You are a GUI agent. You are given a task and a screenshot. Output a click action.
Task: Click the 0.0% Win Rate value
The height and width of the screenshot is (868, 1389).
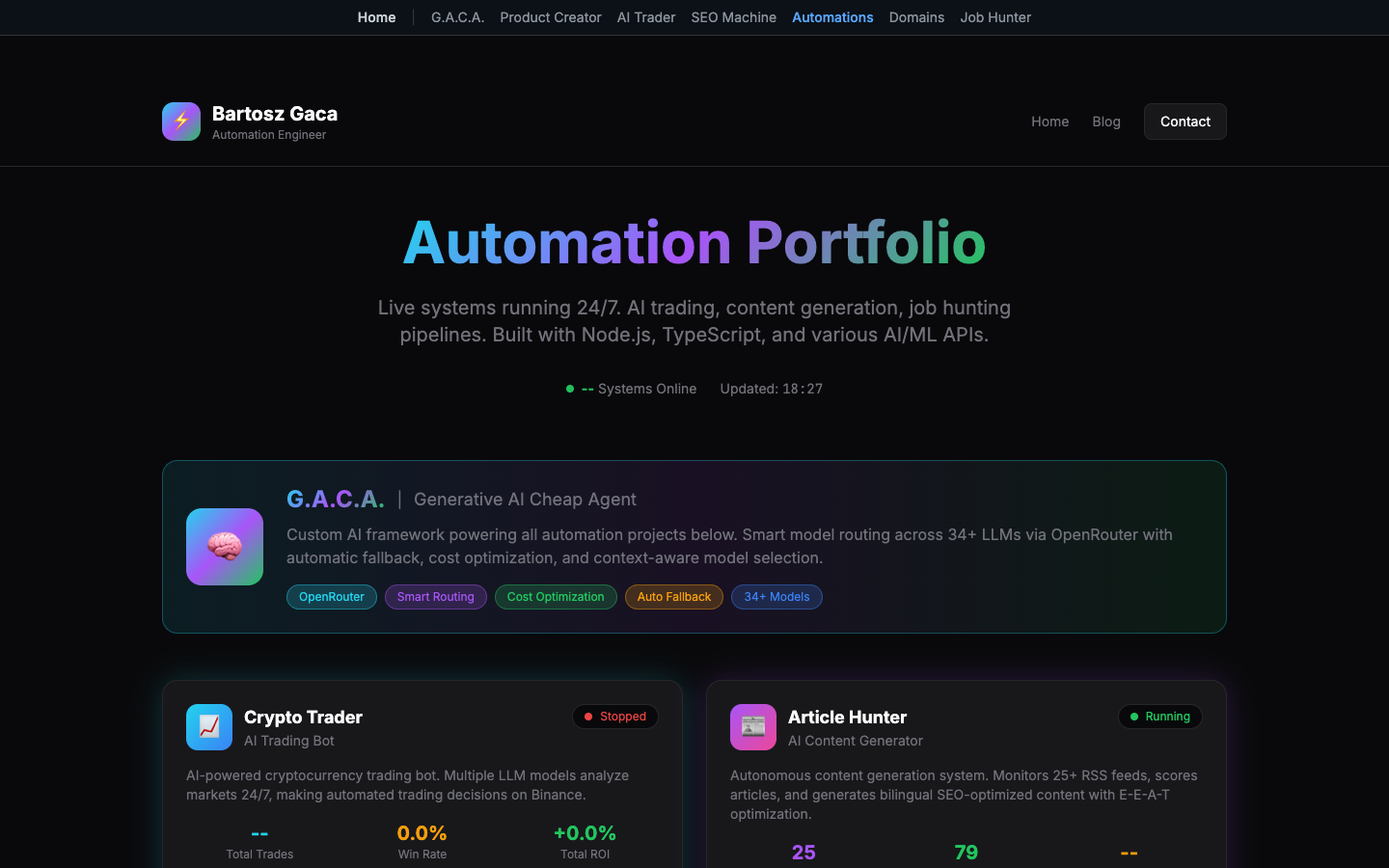click(422, 832)
